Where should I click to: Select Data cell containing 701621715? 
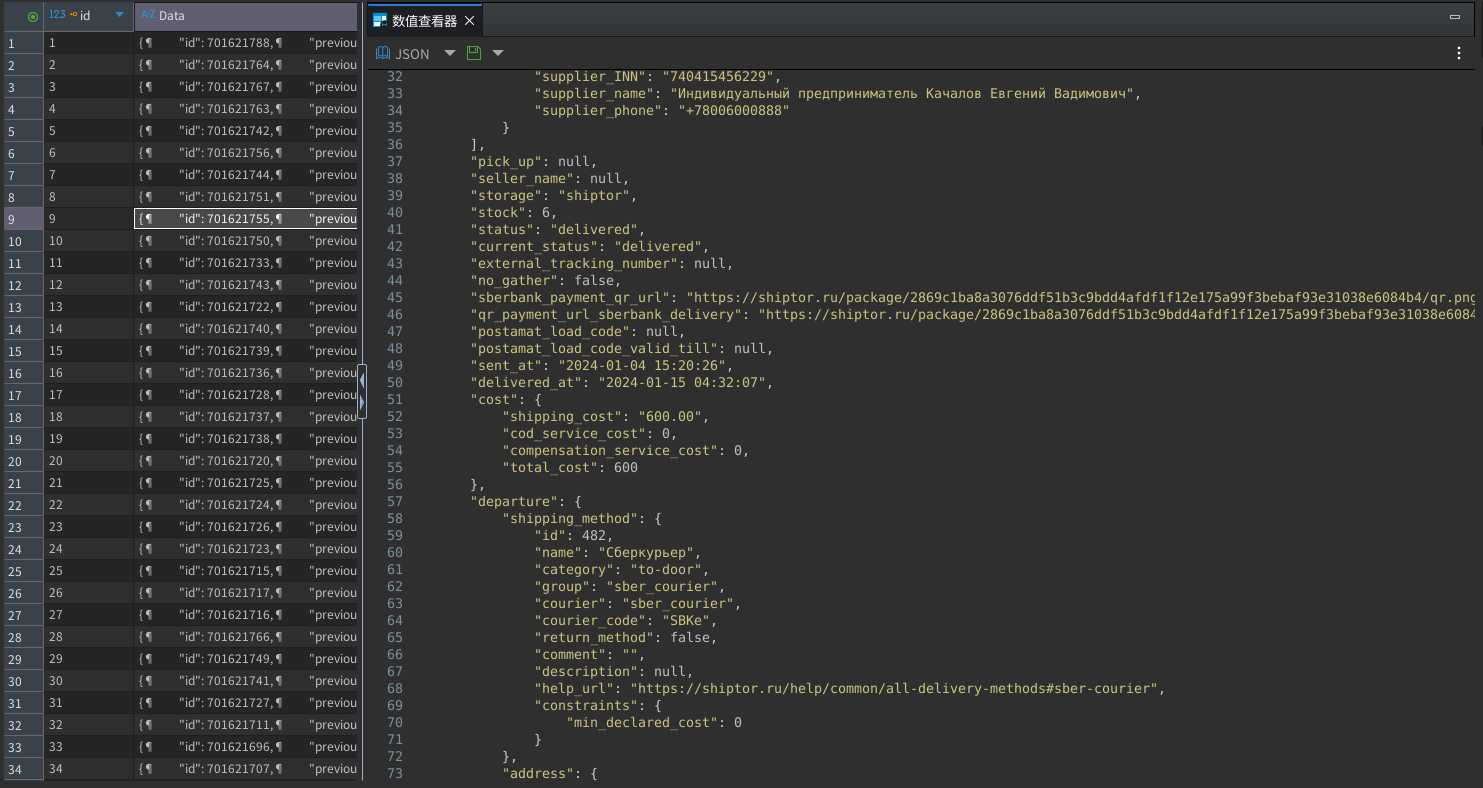[x=246, y=571]
